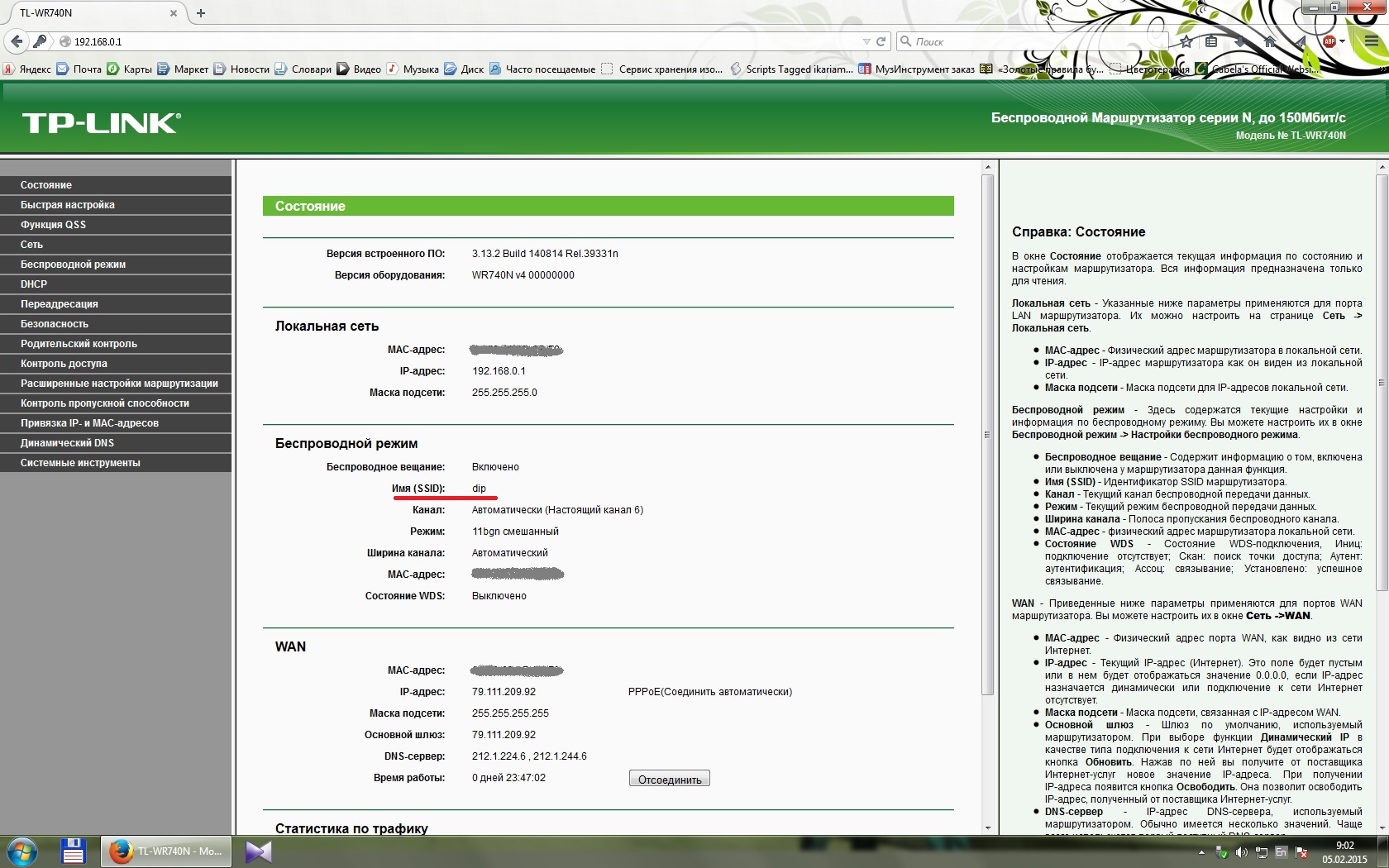
Task: Click the reload page icon in address bar
Action: tap(881, 41)
